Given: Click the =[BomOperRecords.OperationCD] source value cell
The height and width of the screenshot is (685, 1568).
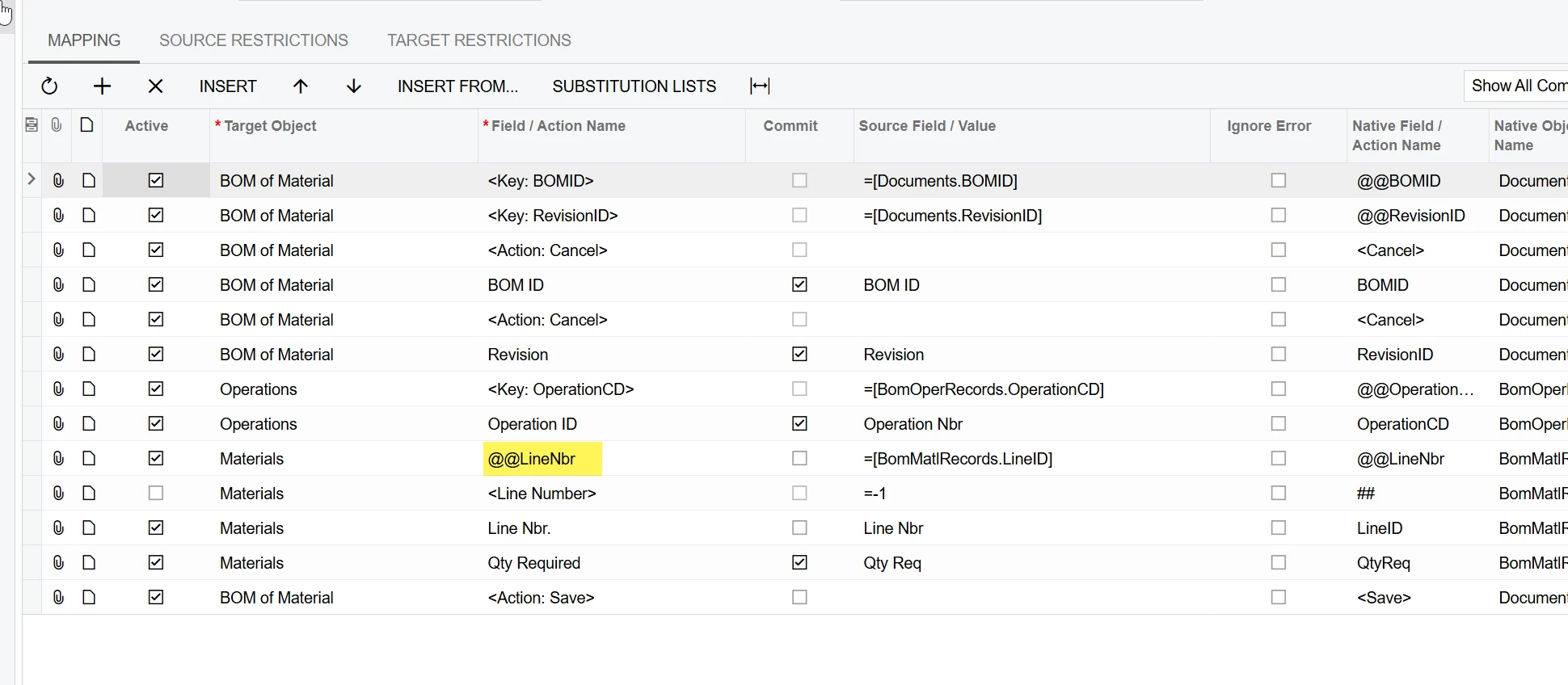Looking at the screenshot, I should pos(983,389).
